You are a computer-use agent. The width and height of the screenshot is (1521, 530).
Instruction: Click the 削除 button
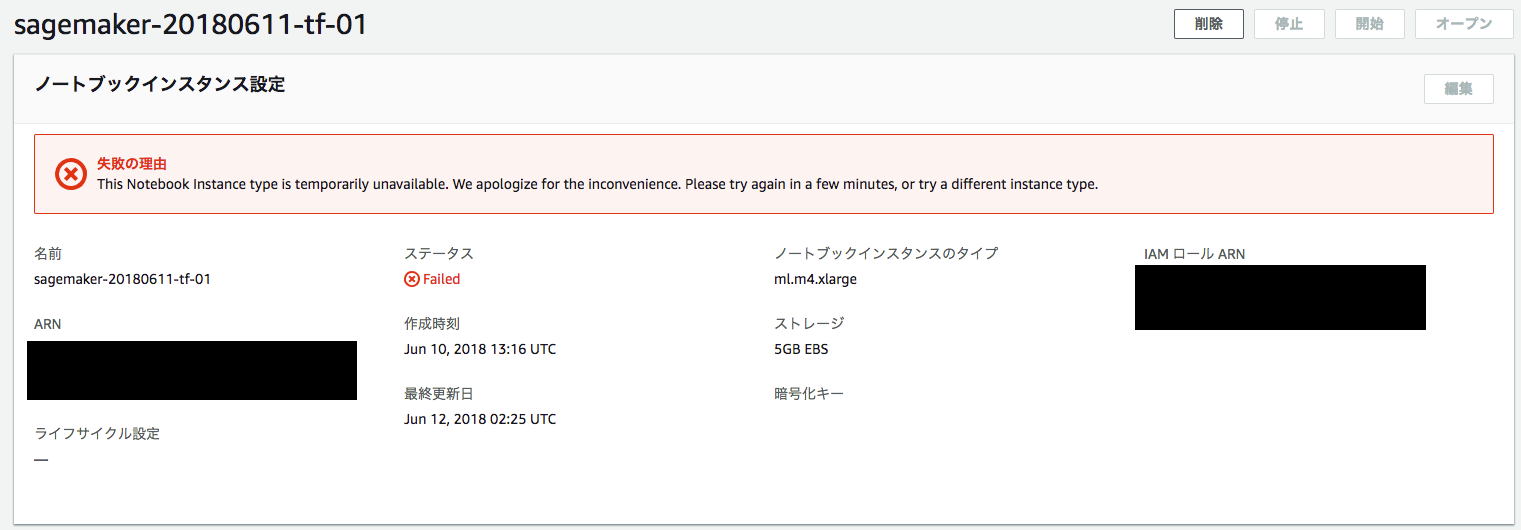point(1208,24)
